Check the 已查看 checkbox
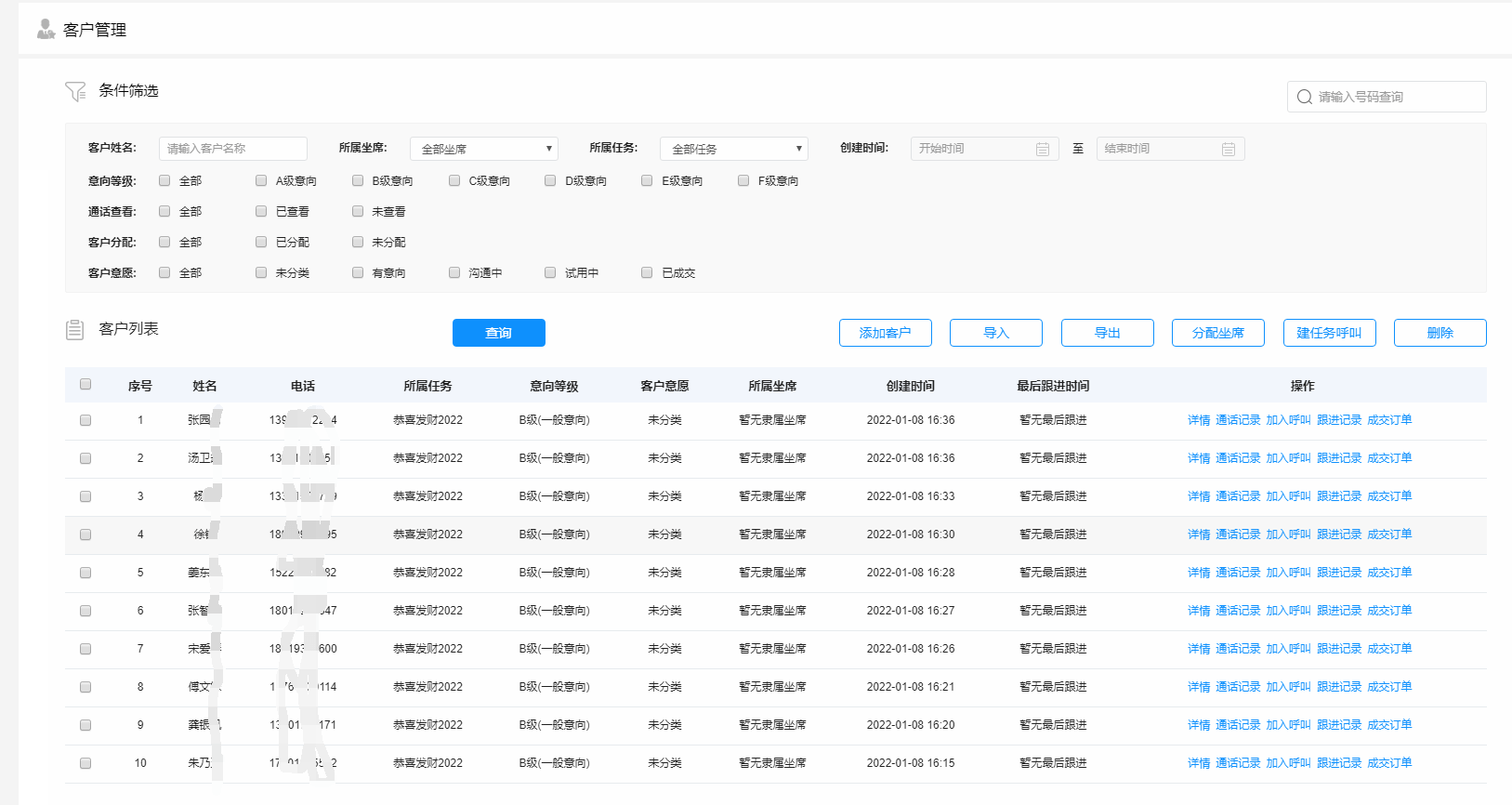1512x805 pixels. (261, 211)
